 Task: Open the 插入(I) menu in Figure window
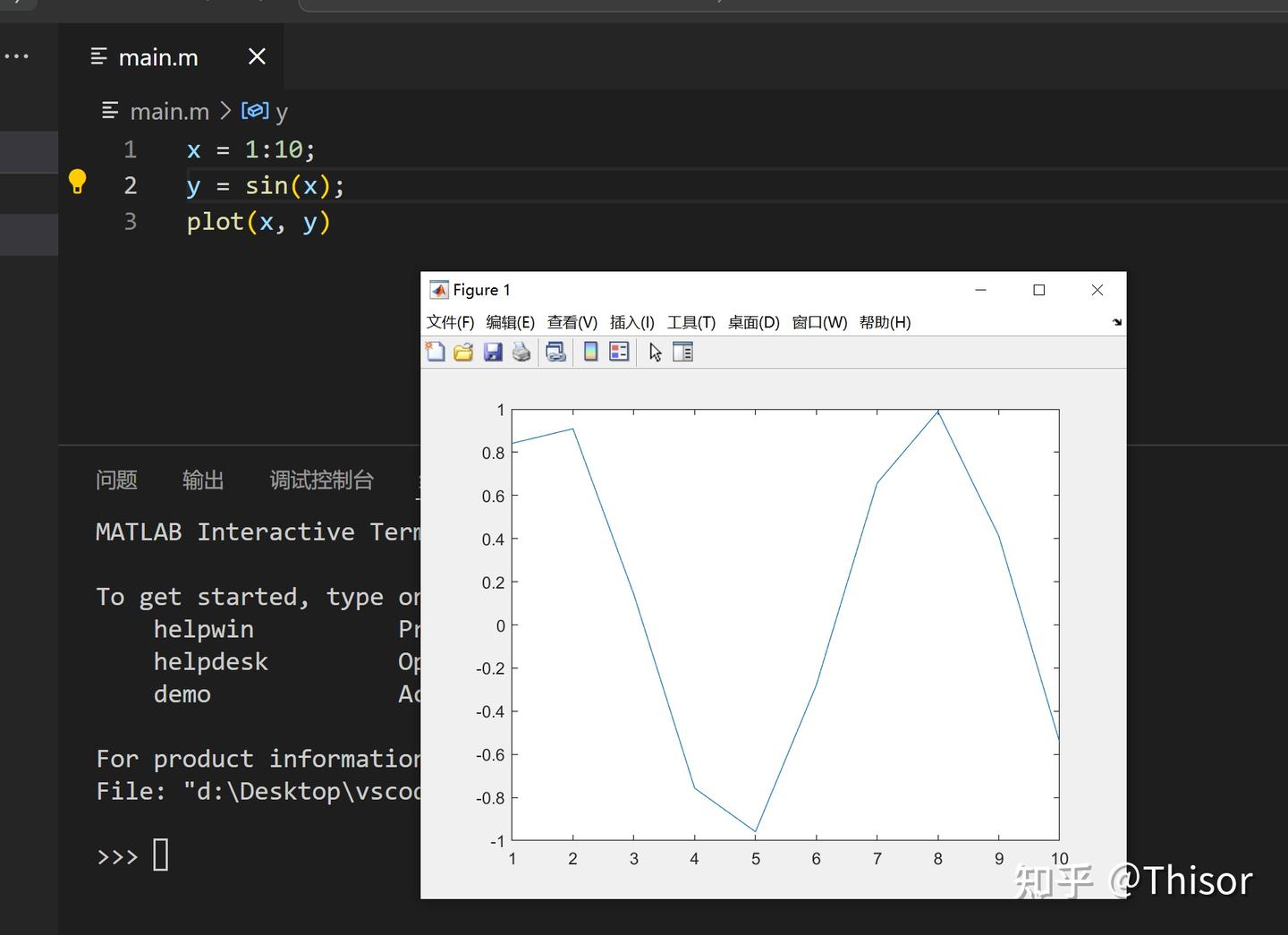pyautogui.click(x=631, y=322)
